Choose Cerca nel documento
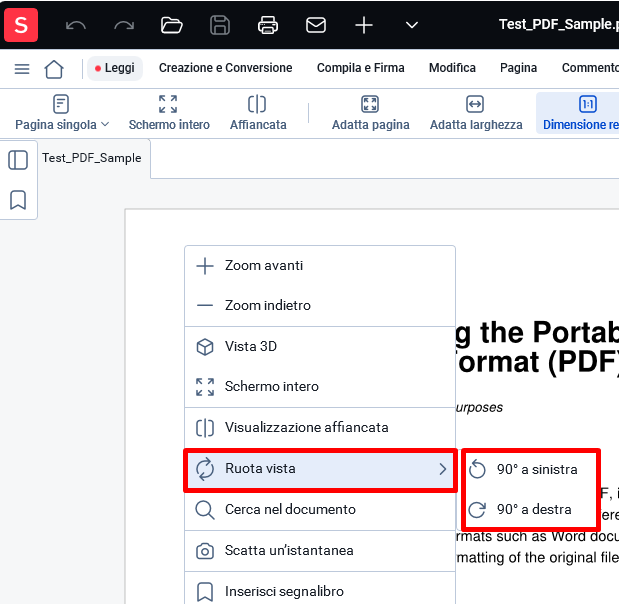Image resolution: width=619 pixels, height=604 pixels. tap(320, 510)
